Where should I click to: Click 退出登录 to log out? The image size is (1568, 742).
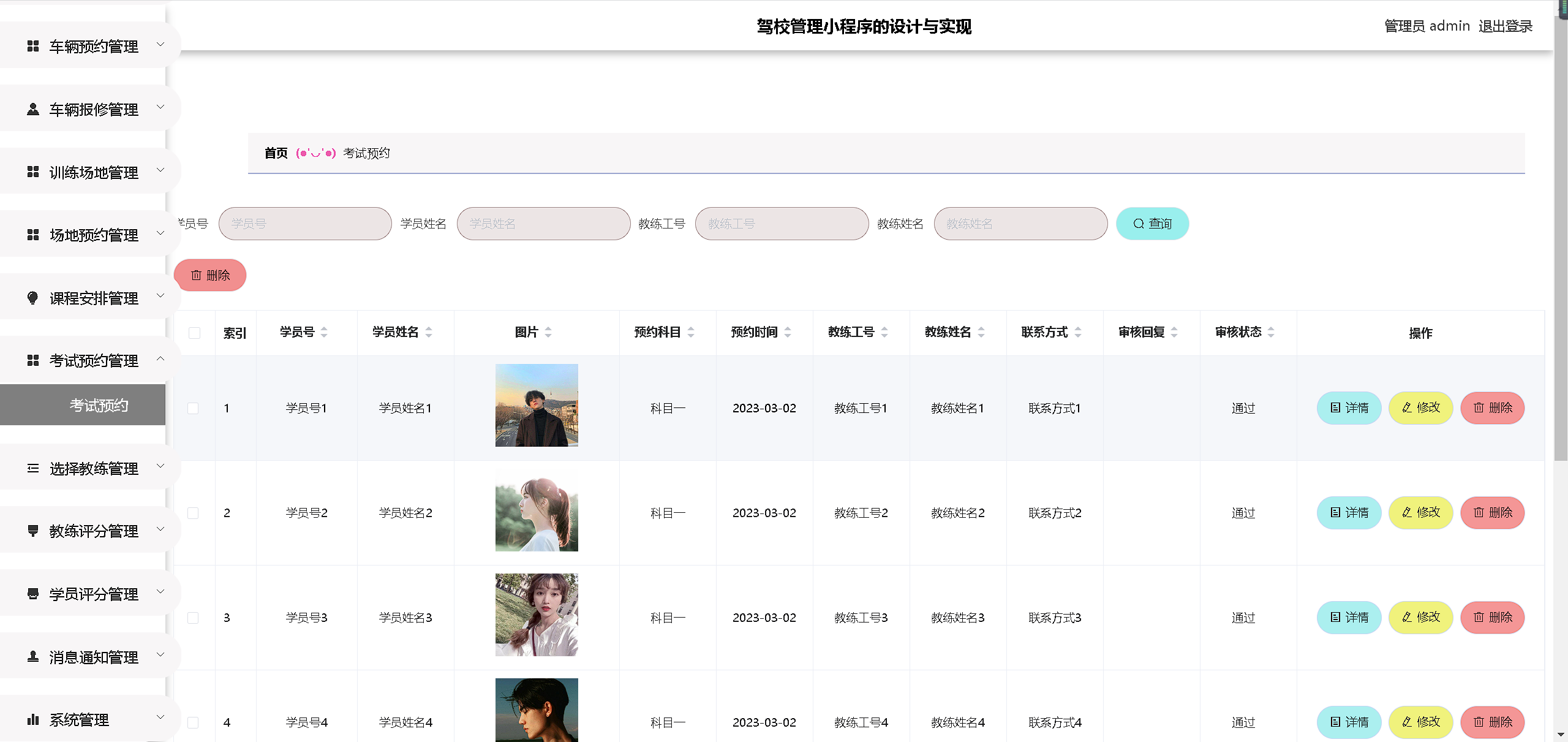pos(1506,26)
